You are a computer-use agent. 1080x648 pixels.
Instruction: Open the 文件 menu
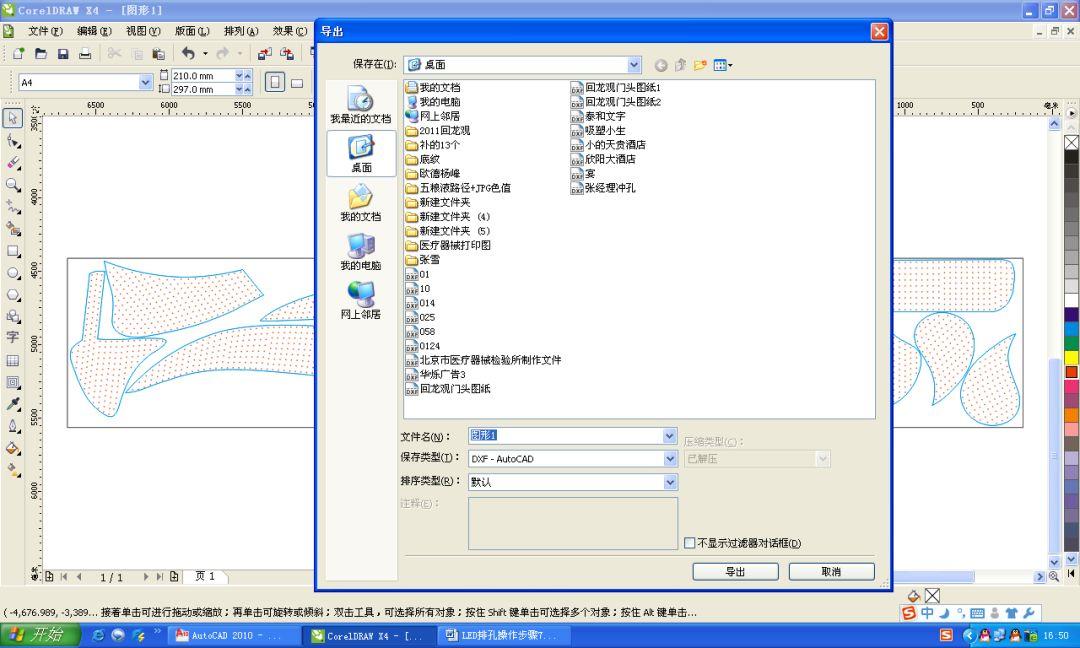pyautogui.click(x=46, y=31)
